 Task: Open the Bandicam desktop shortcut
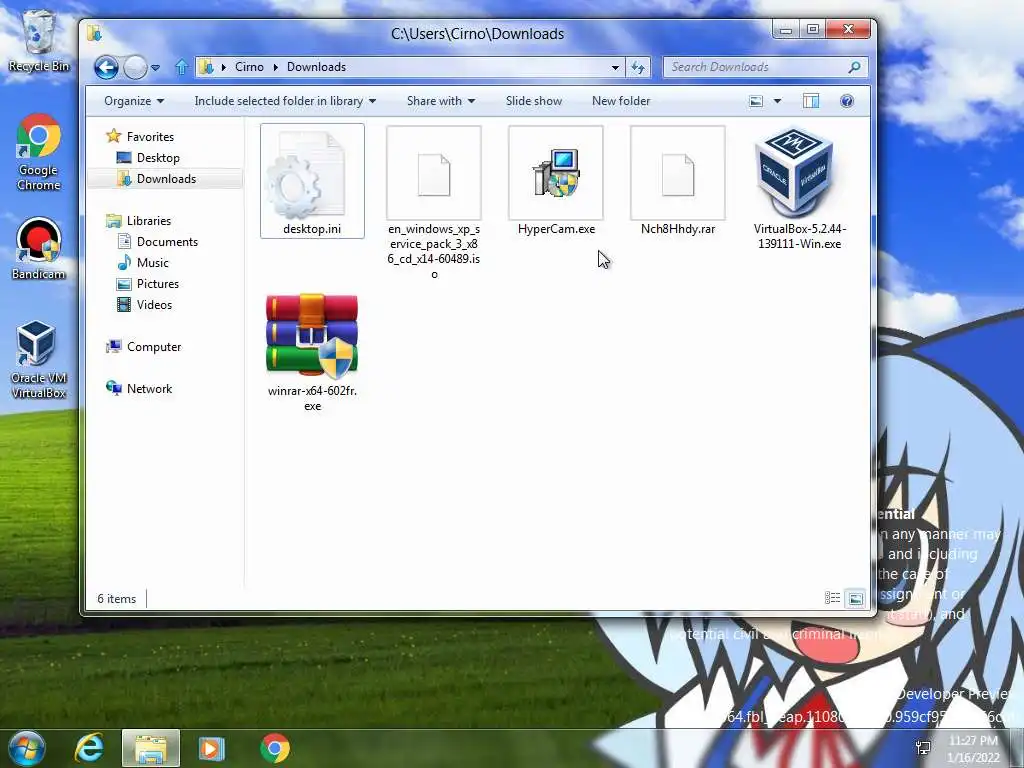[x=39, y=248]
